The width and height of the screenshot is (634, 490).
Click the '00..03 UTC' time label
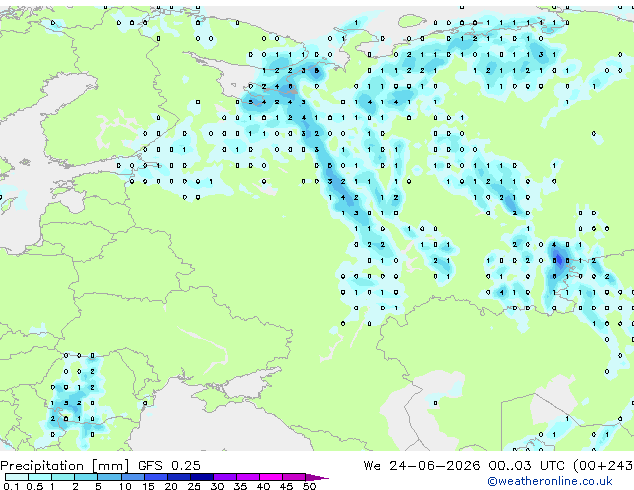click(526, 466)
